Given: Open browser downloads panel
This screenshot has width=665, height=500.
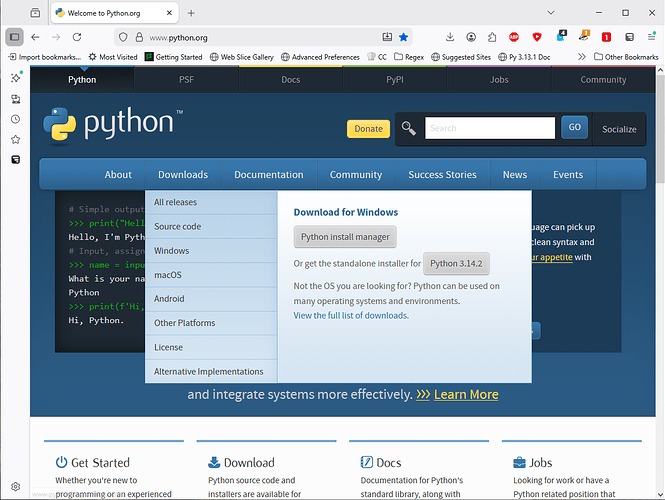Looking at the screenshot, I should tap(450, 37).
